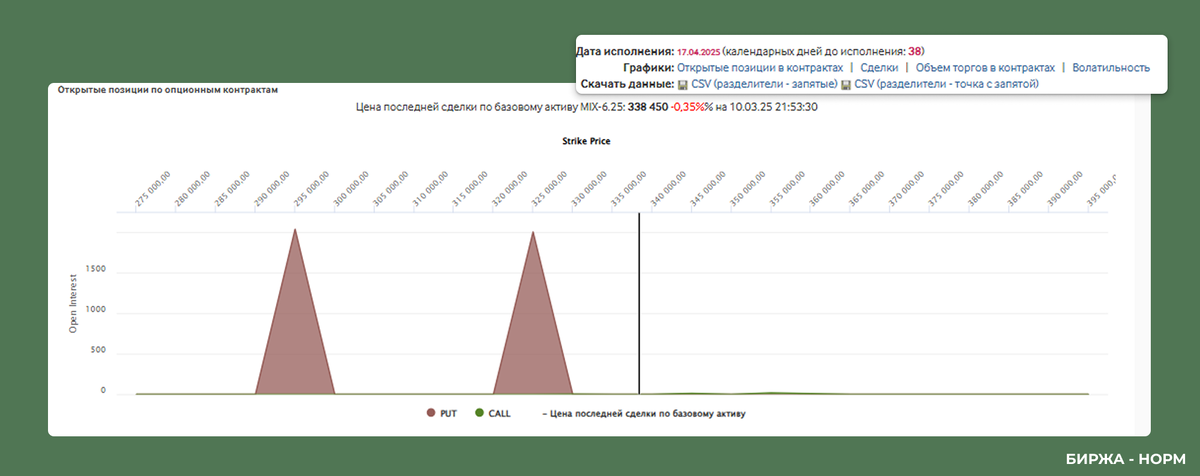
Task: Click the last-trade price legend entry
Action: click(x=644, y=412)
